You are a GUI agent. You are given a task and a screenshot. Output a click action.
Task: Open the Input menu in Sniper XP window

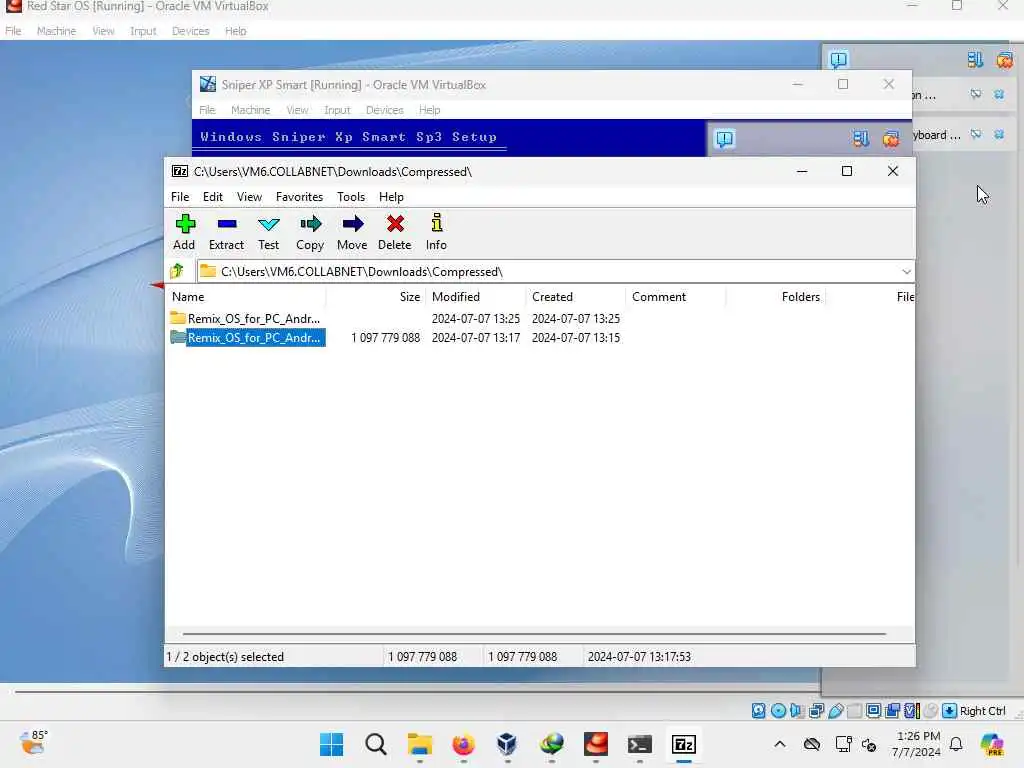pyautogui.click(x=337, y=110)
